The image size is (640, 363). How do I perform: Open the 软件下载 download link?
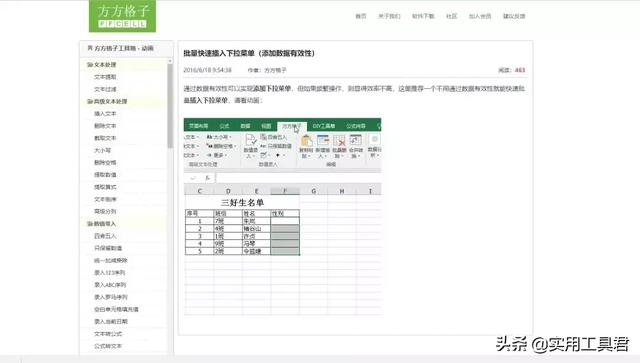[x=423, y=16]
